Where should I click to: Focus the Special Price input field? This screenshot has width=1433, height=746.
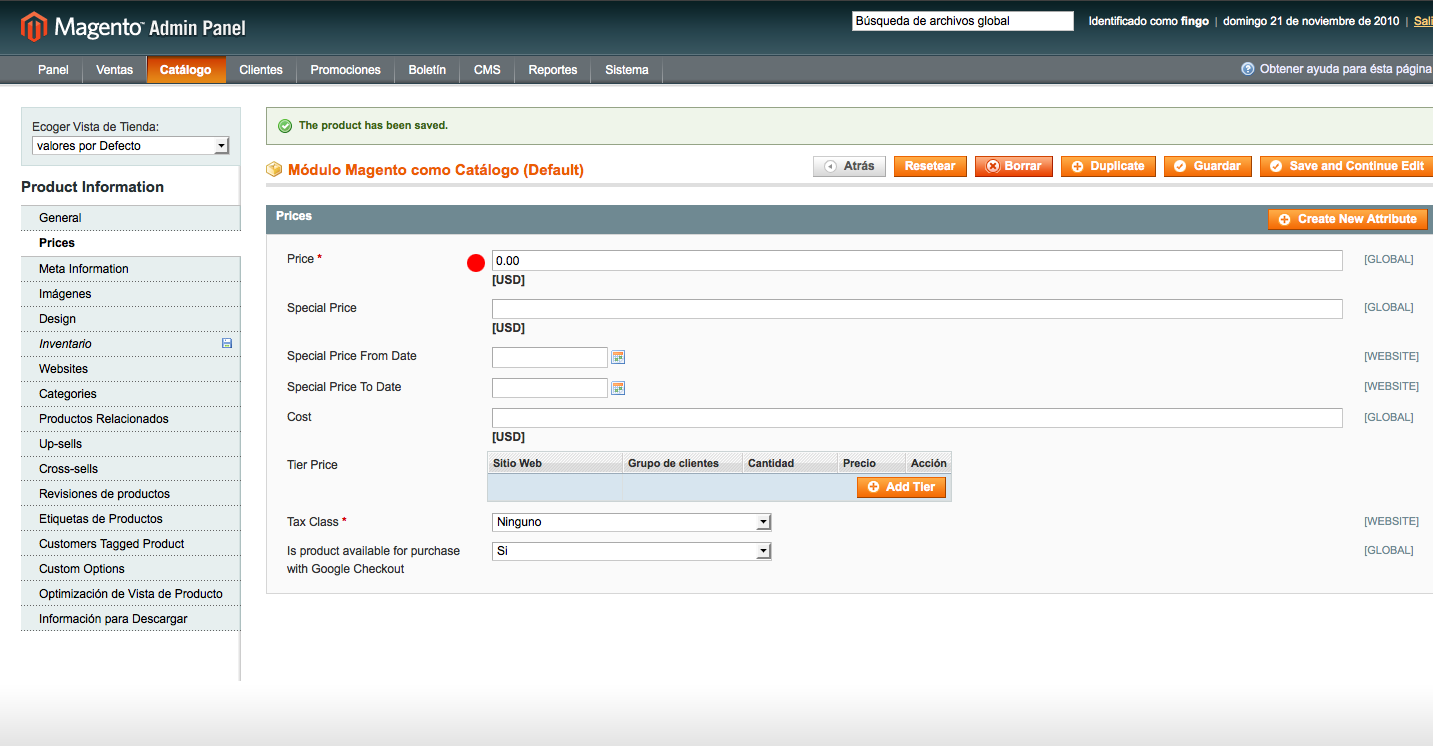pyautogui.click(x=917, y=309)
